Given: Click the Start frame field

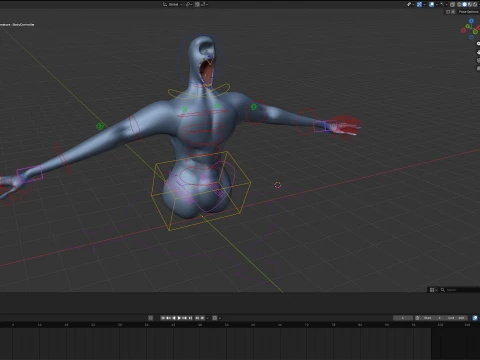Looking at the screenshot, I should (x=432, y=318).
